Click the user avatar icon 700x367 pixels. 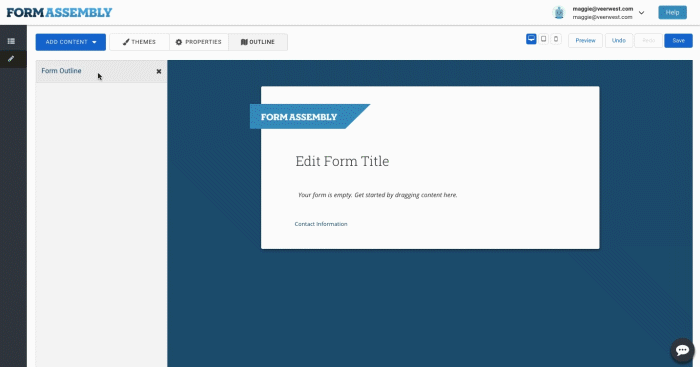(x=559, y=13)
